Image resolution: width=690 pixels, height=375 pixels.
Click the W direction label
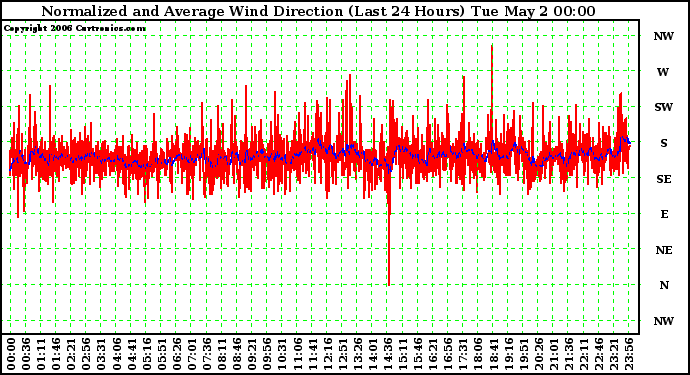pos(663,72)
